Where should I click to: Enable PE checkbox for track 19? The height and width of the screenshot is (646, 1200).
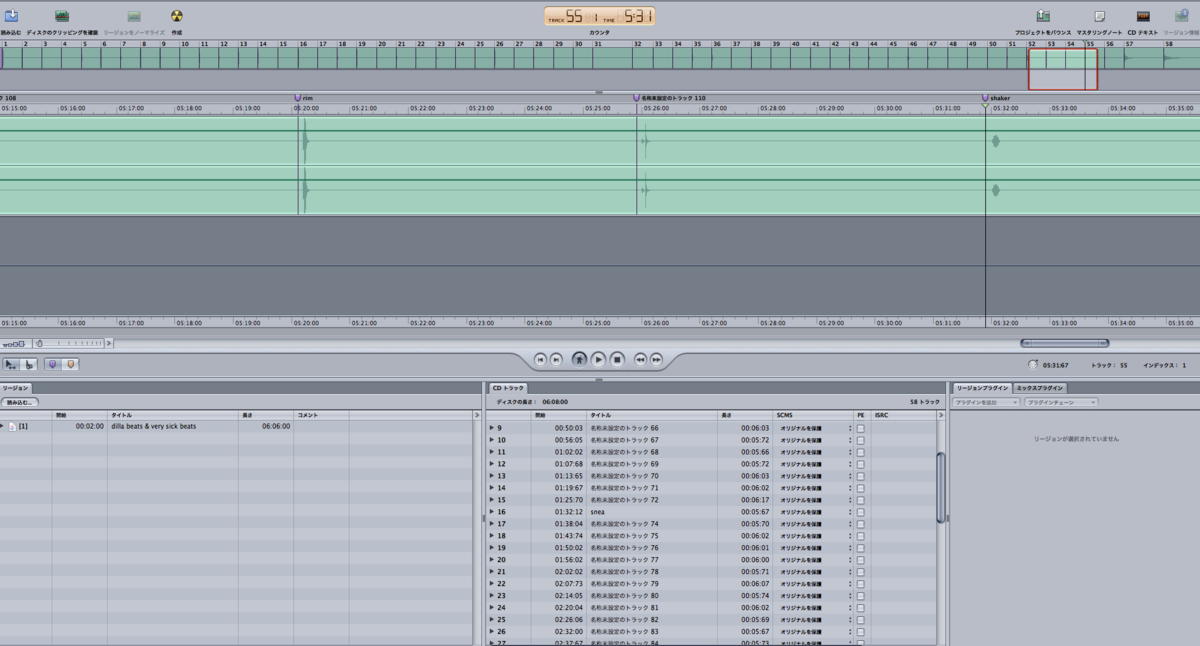pyautogui.click(x=860, y=548)
